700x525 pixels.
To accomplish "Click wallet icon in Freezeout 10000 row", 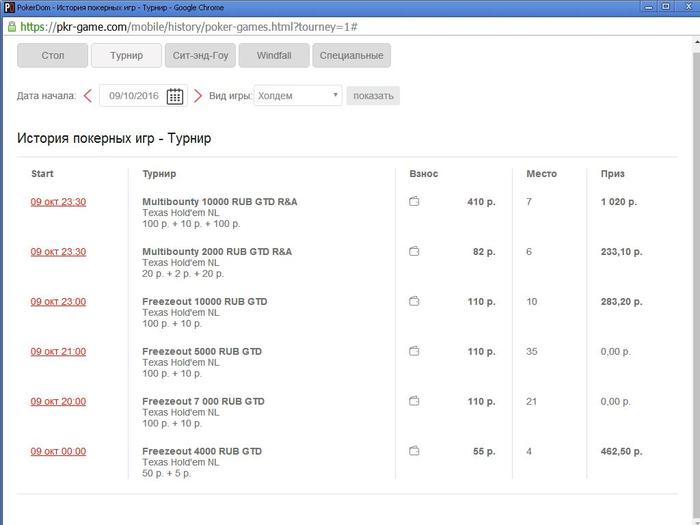I will pos(414,301).
